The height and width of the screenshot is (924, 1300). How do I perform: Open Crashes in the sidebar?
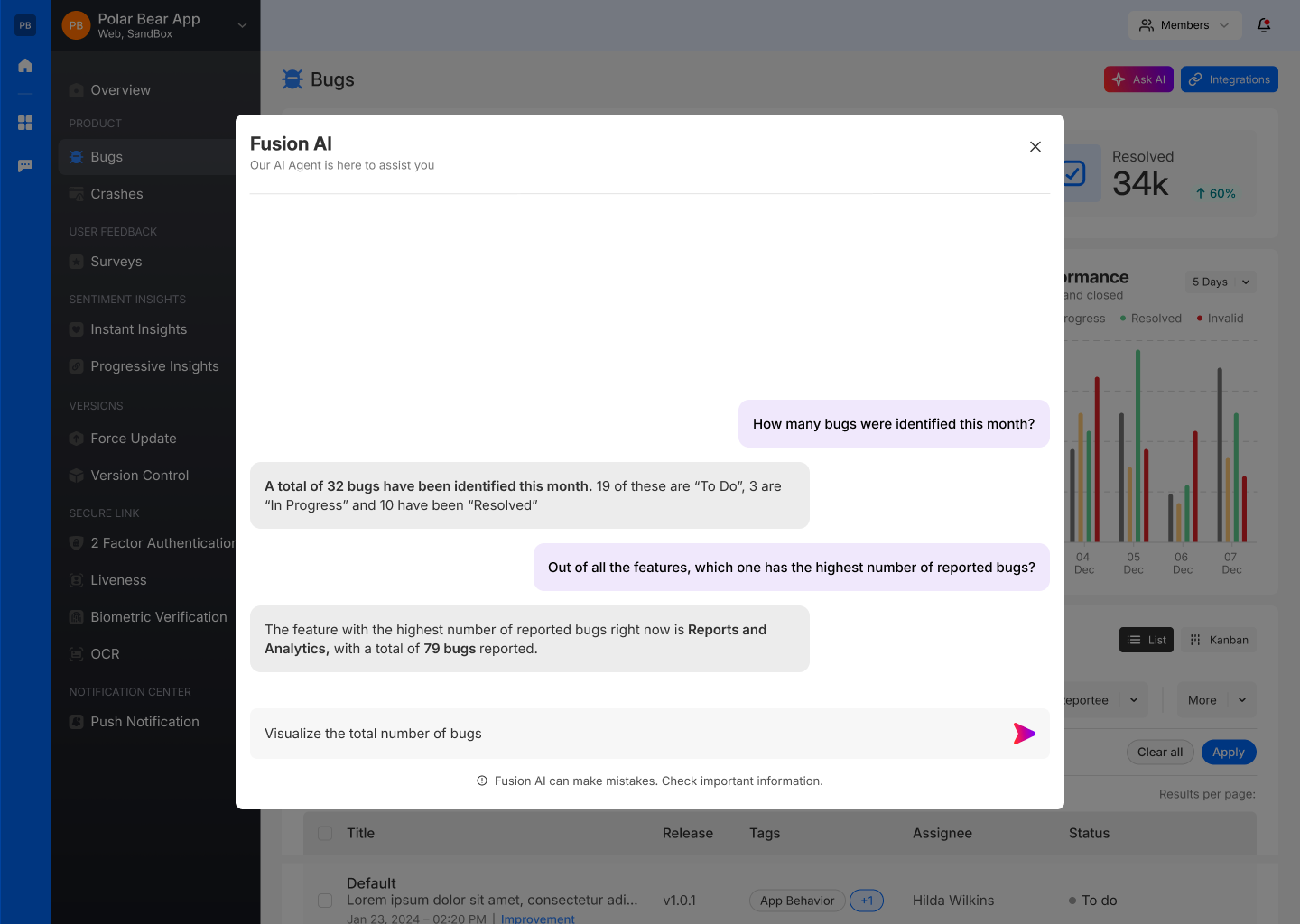point(116,194)
